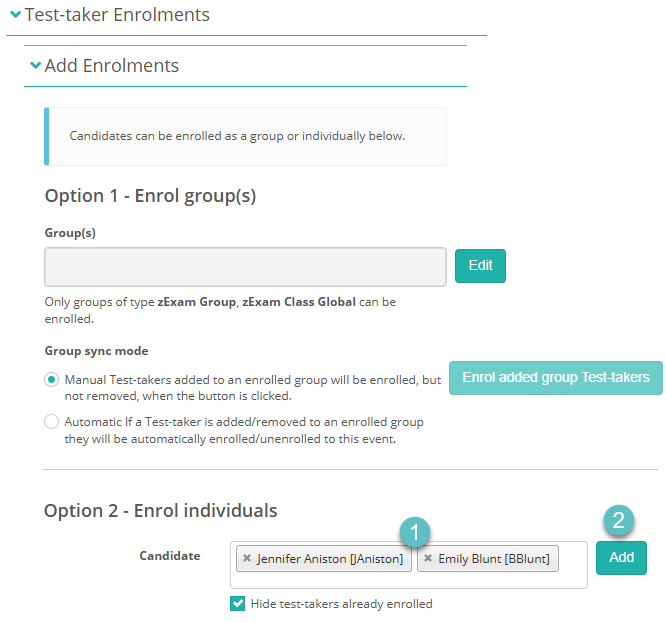Collapse Add Enrolments chevron icon
This screenshot has width=666, height=623.
(36, 66)
